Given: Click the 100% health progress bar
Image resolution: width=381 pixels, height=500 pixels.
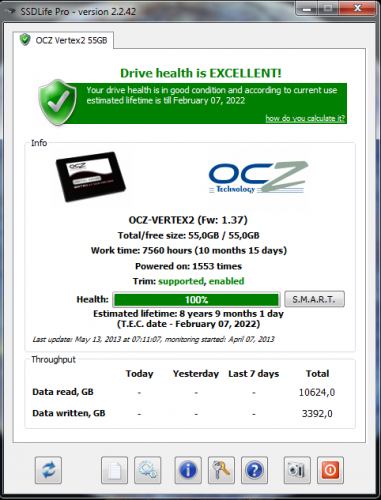Looking at the screenshot, I should tap(196, 299).
